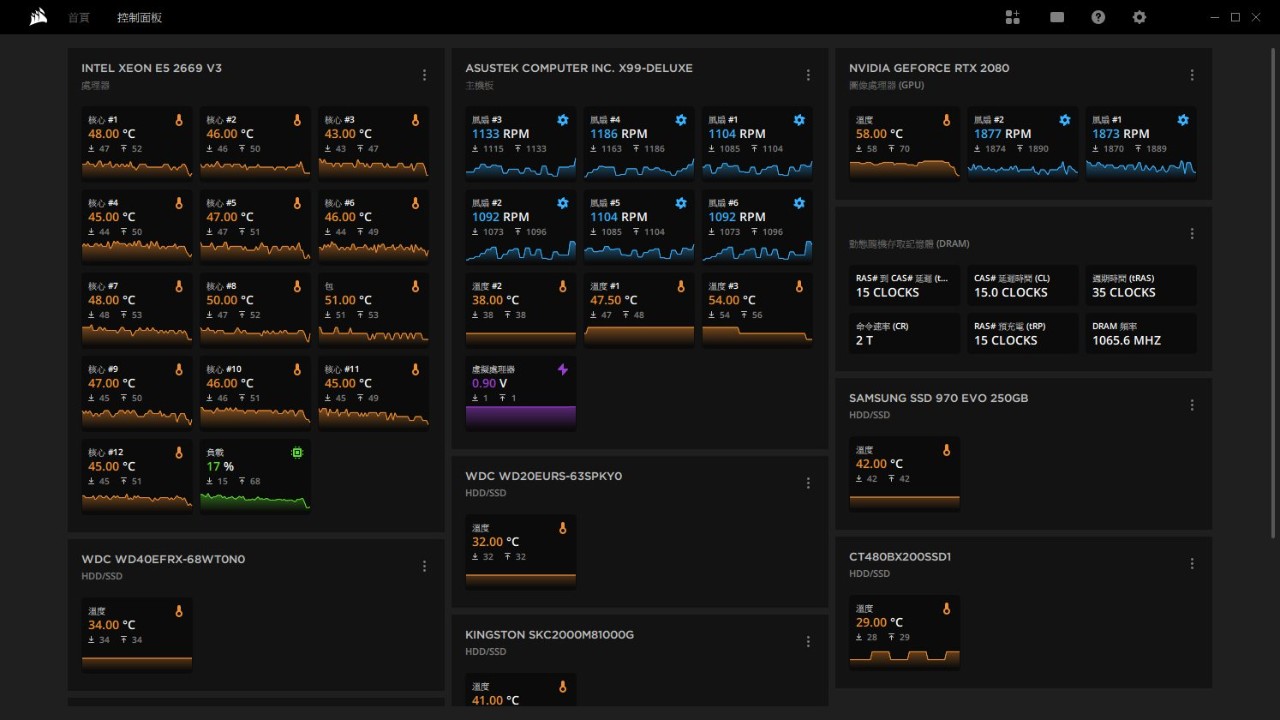Screen dimensions: 1280x720
Task: Click thermometer icon on WD20EURS 32.00 °C tile
Action: coord(563,528)
